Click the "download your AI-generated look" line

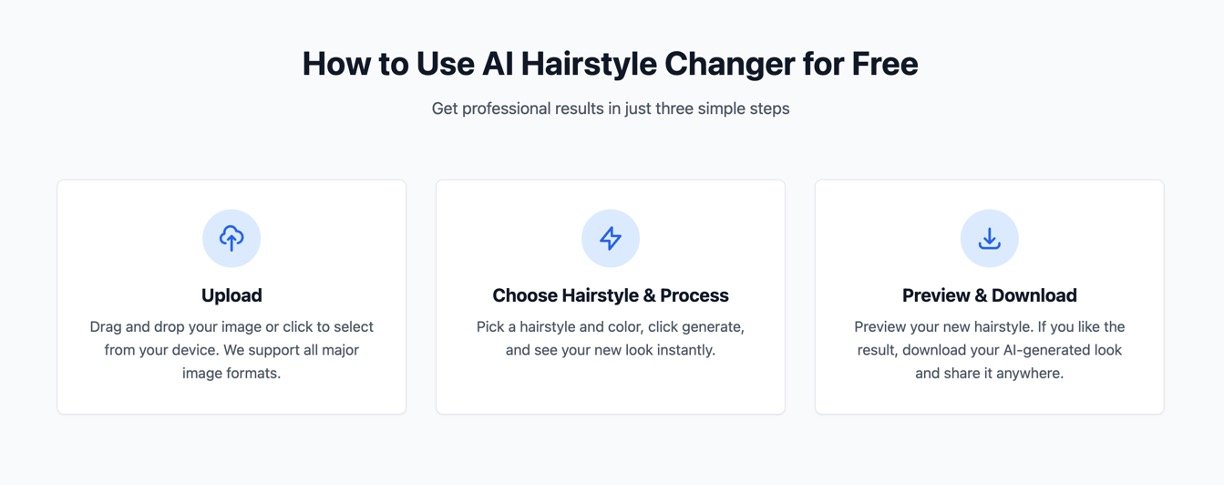point(989,350)
